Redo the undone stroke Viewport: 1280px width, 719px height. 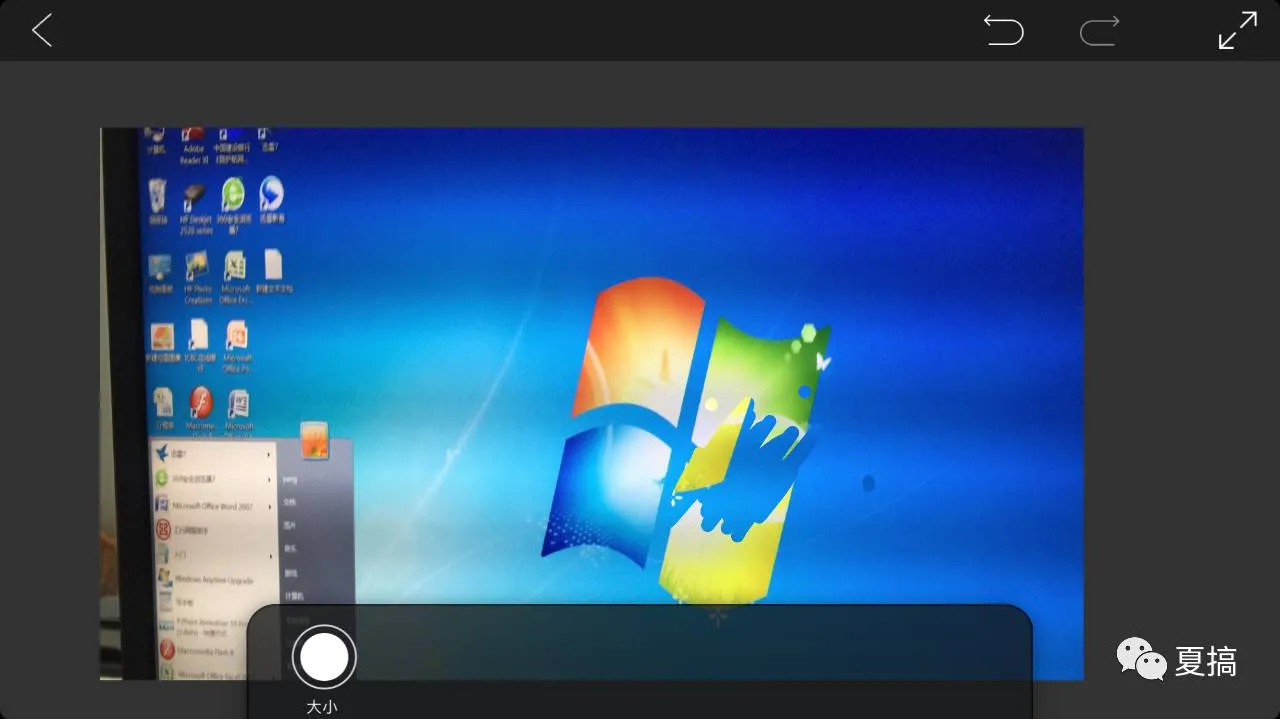(1099, 31)
